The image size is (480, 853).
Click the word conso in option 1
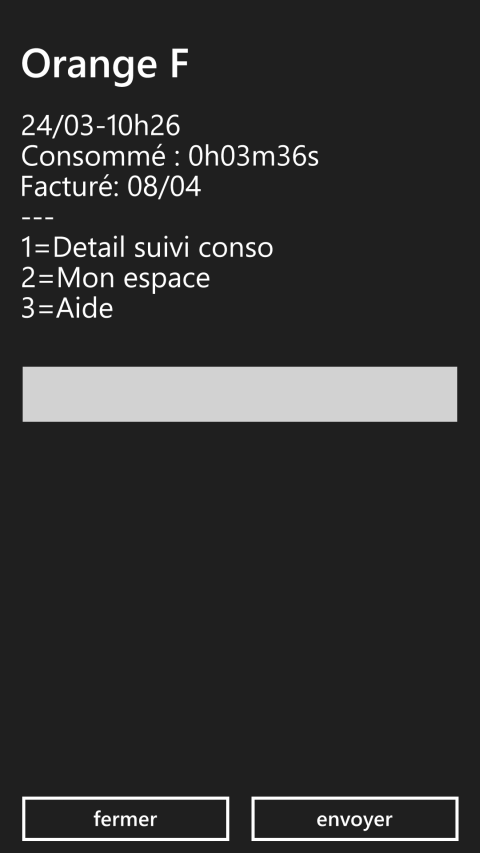coord(236,248)
